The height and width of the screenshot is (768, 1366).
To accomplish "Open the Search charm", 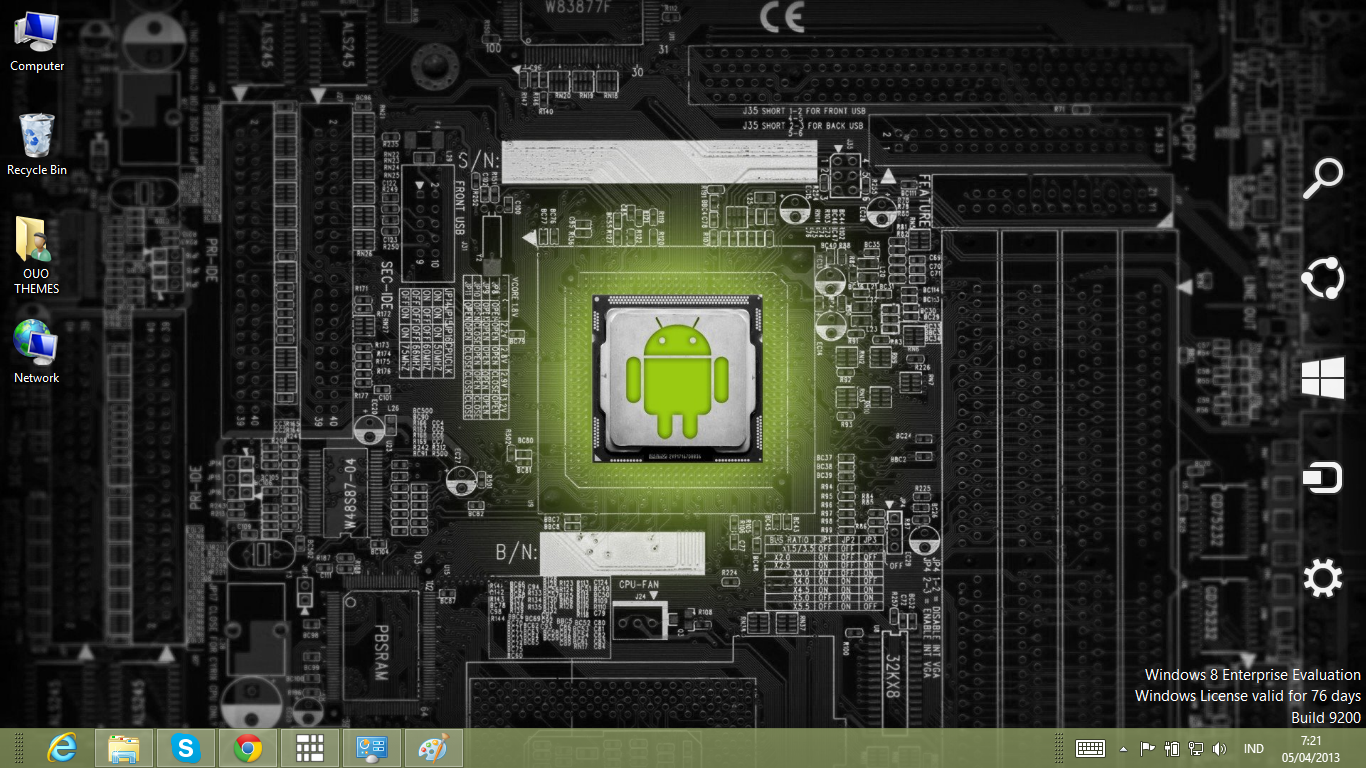I will 1323,178.
